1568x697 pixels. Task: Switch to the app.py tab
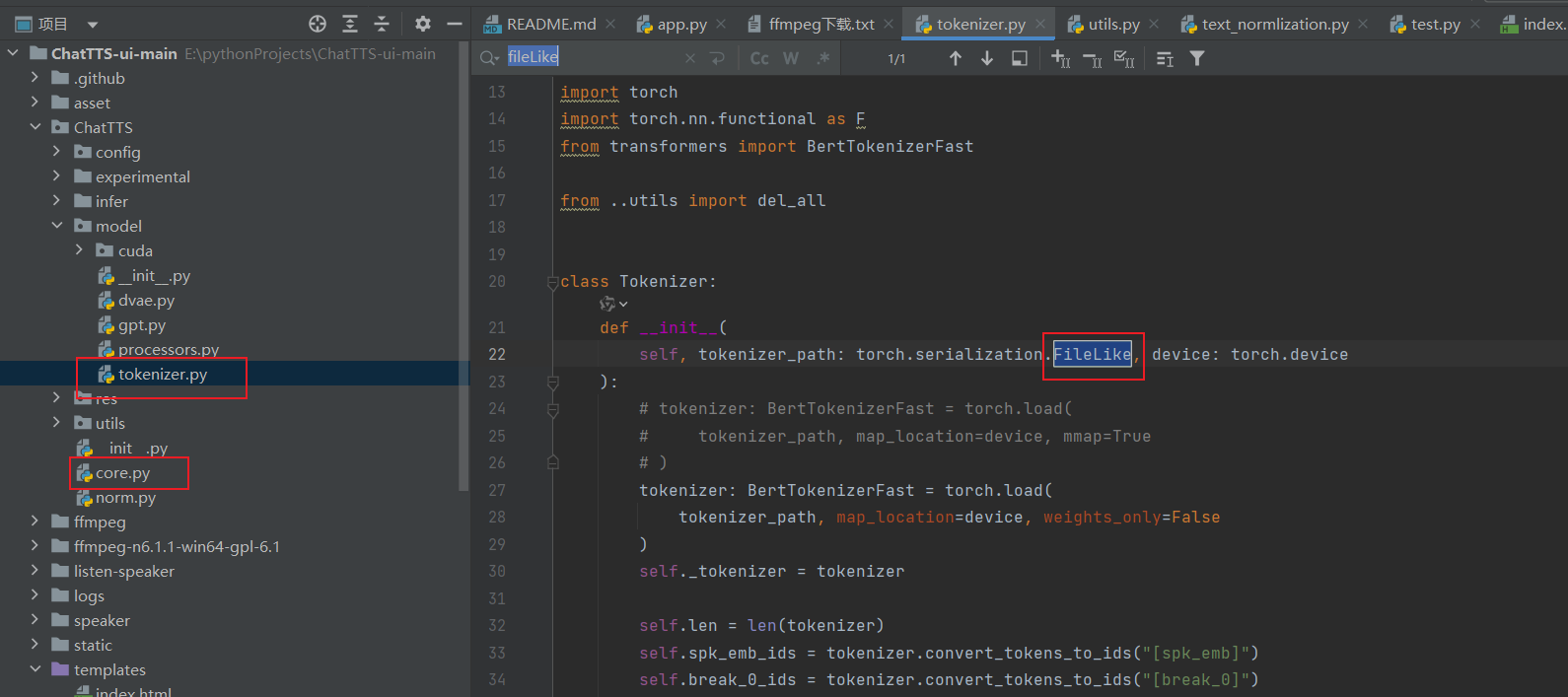[x=681, y=24]
